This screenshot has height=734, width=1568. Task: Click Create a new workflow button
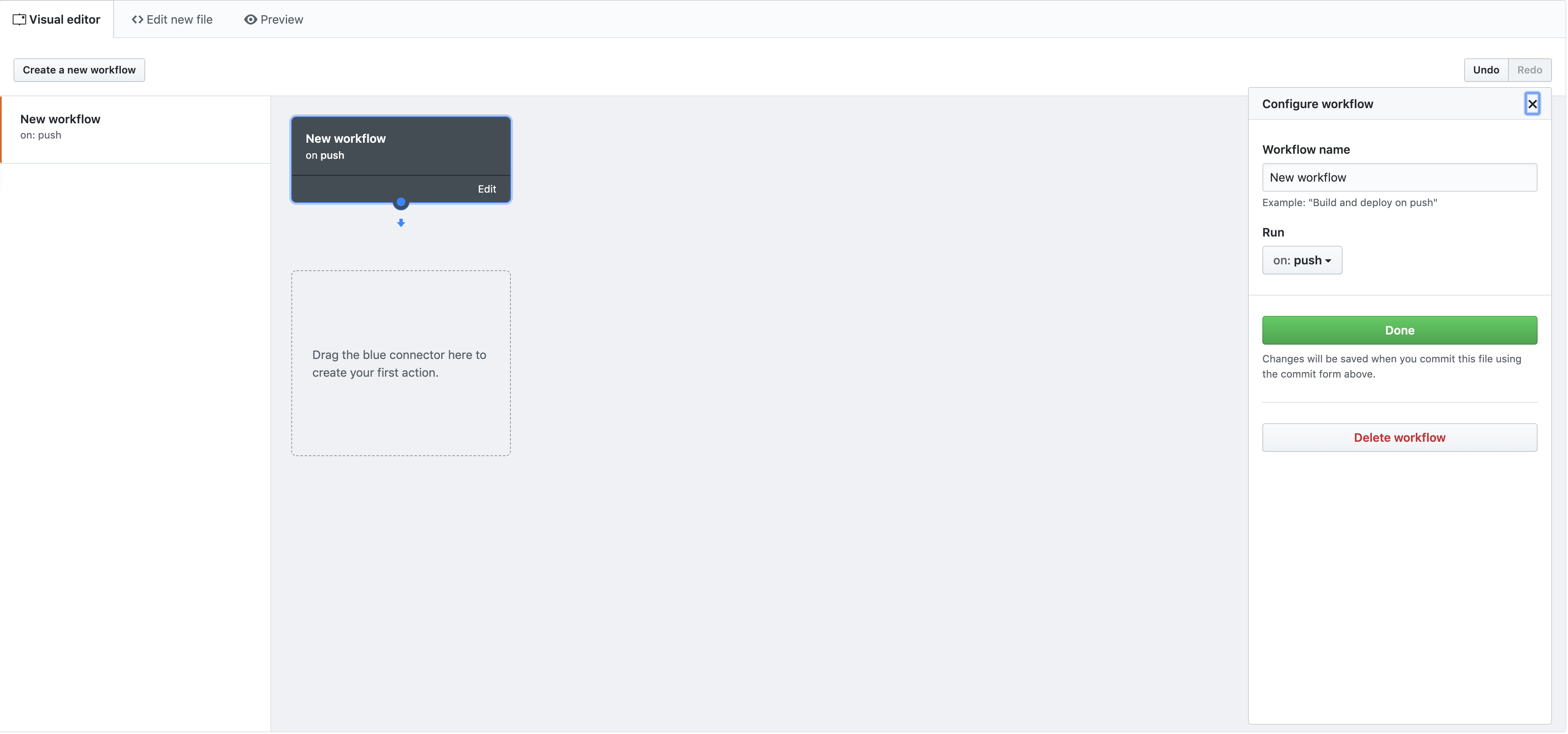(79, 70)
